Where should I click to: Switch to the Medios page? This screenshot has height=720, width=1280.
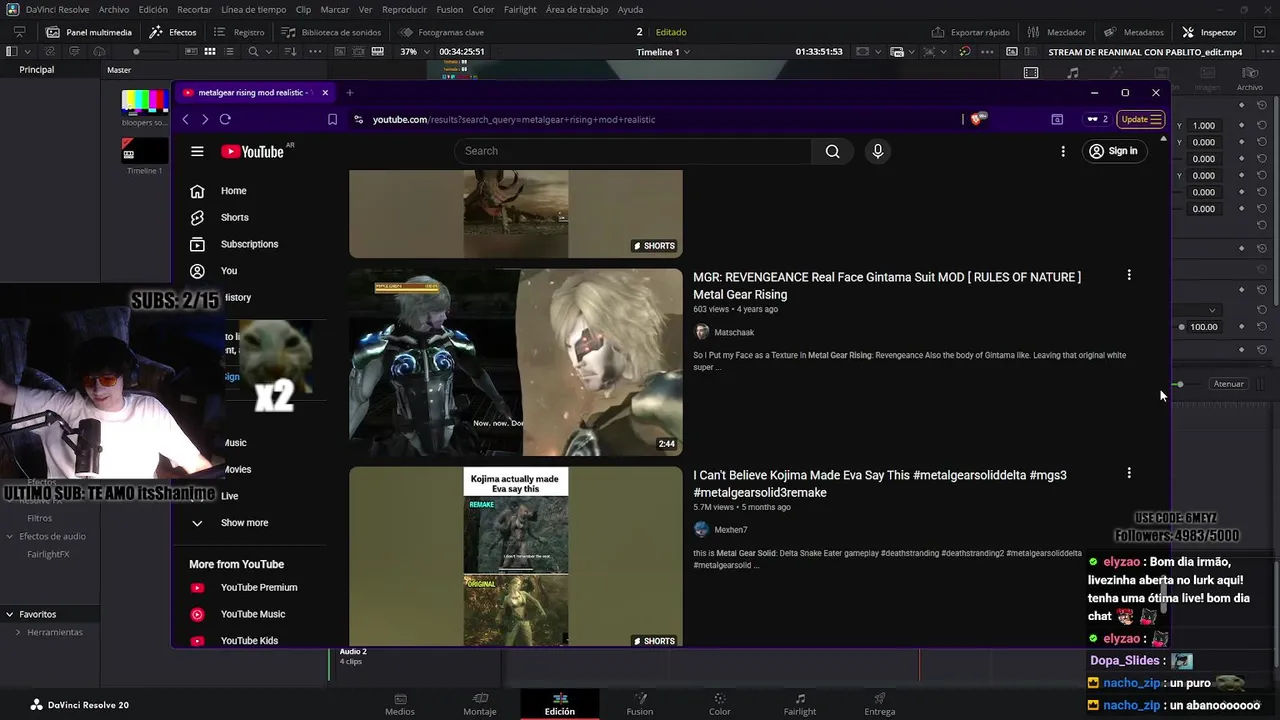[400, 704]
